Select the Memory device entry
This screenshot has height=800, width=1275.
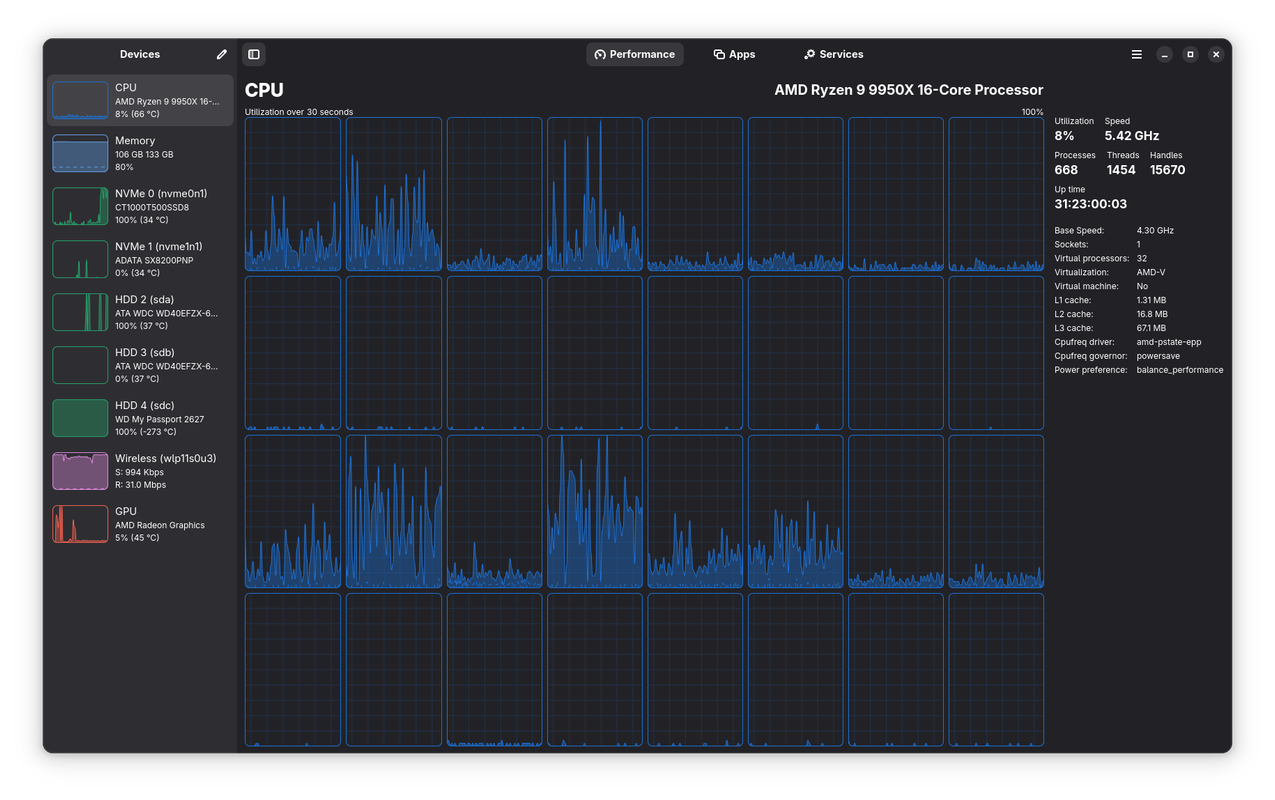coord(140,153)
